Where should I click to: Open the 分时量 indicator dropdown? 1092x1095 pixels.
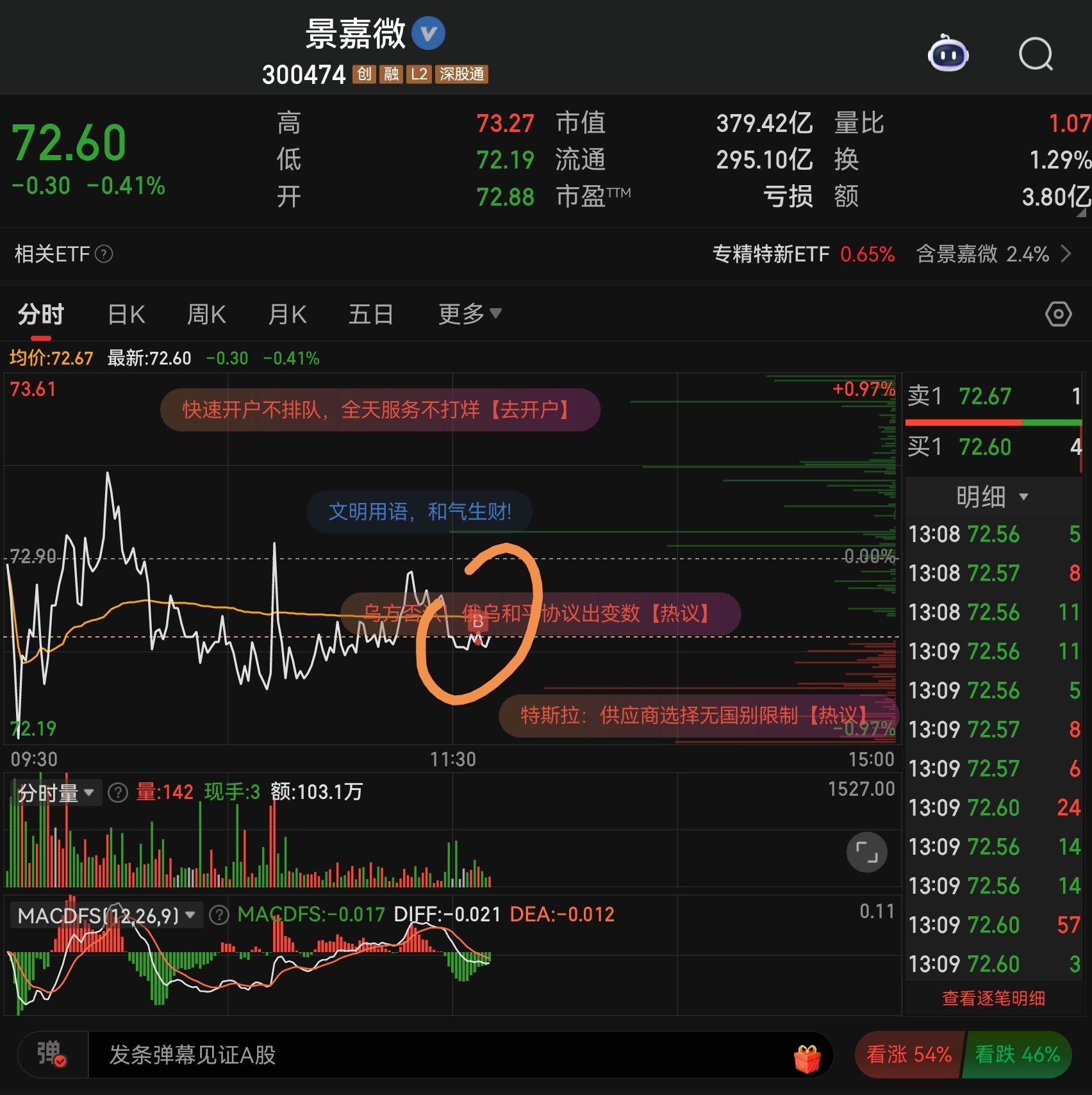tap(56, 793)
